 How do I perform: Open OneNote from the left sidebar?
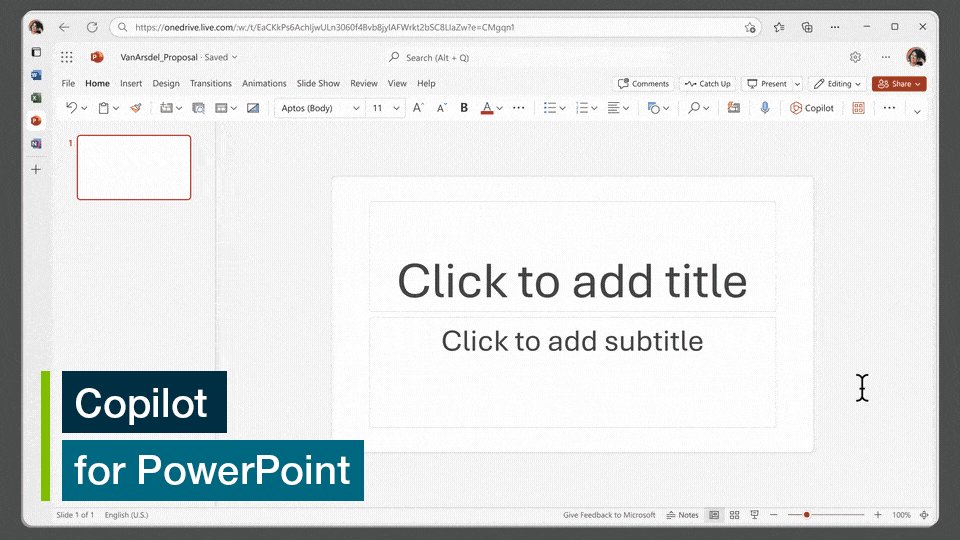36,144
